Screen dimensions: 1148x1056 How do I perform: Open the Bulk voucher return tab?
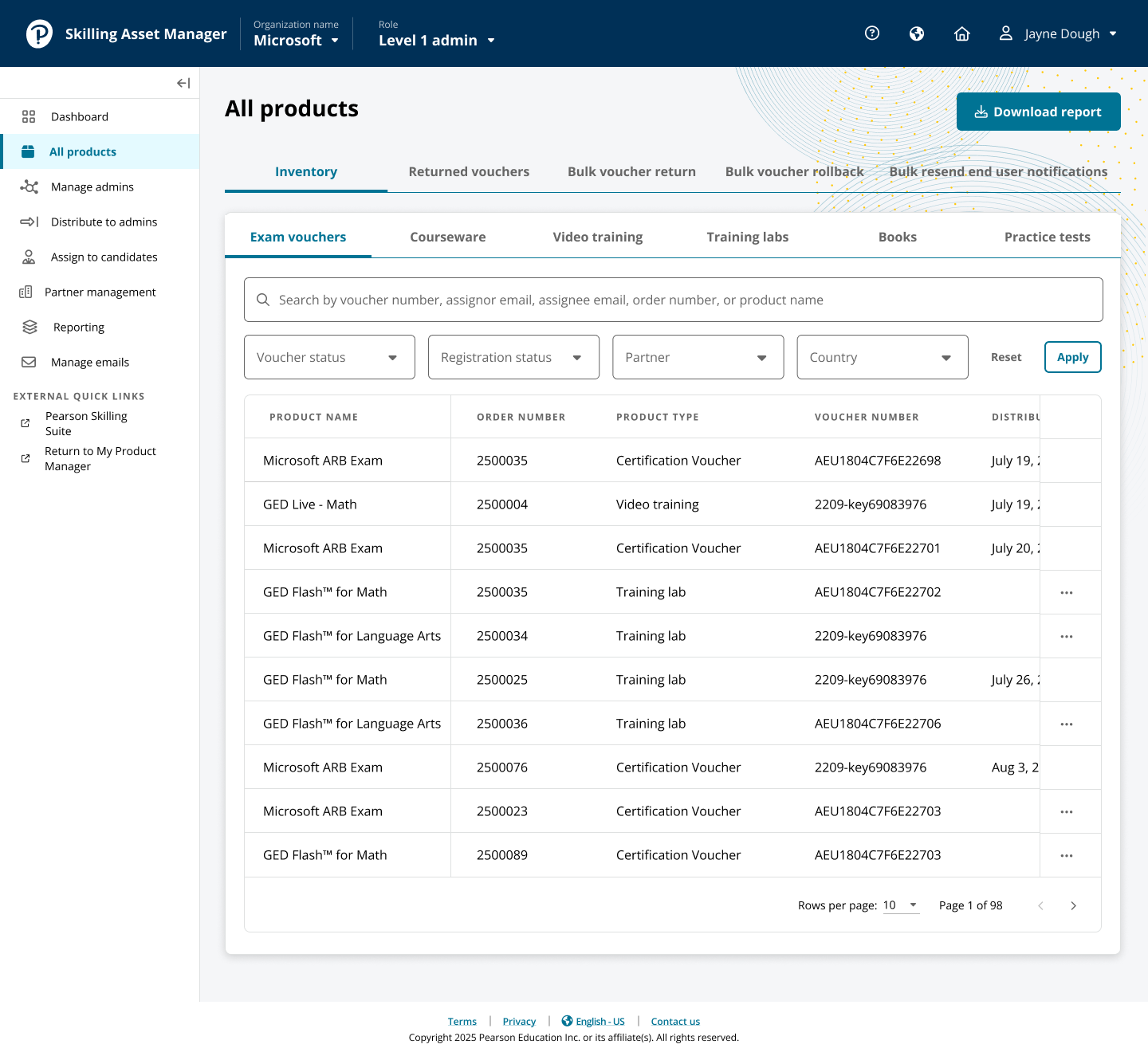[x=631, y=171]
